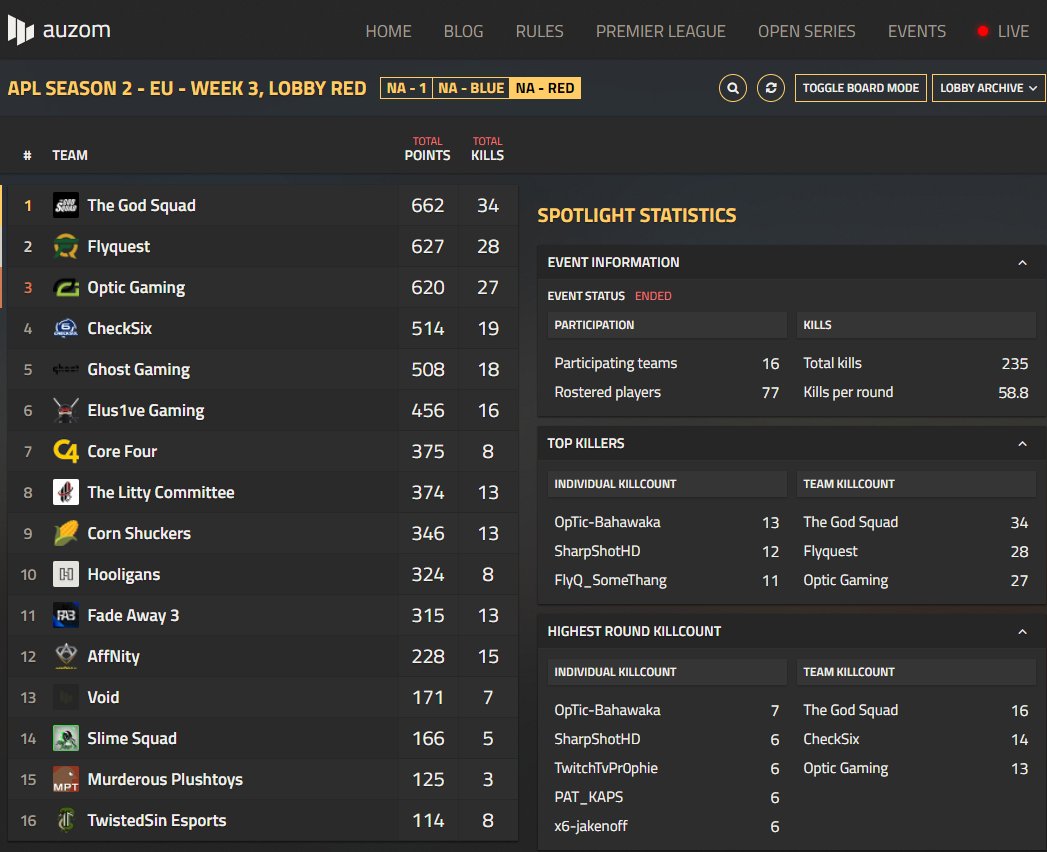Click Hooligans team name
Image resolution: width=1047 pixels, height=852 pixels.
(124, 575)
